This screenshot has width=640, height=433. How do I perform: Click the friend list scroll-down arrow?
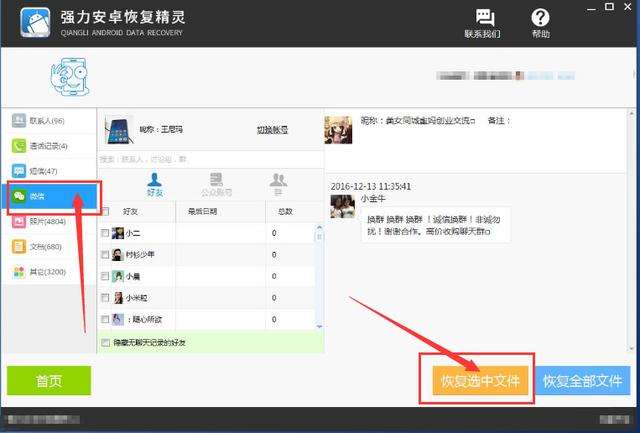click(x=319, y=326)
